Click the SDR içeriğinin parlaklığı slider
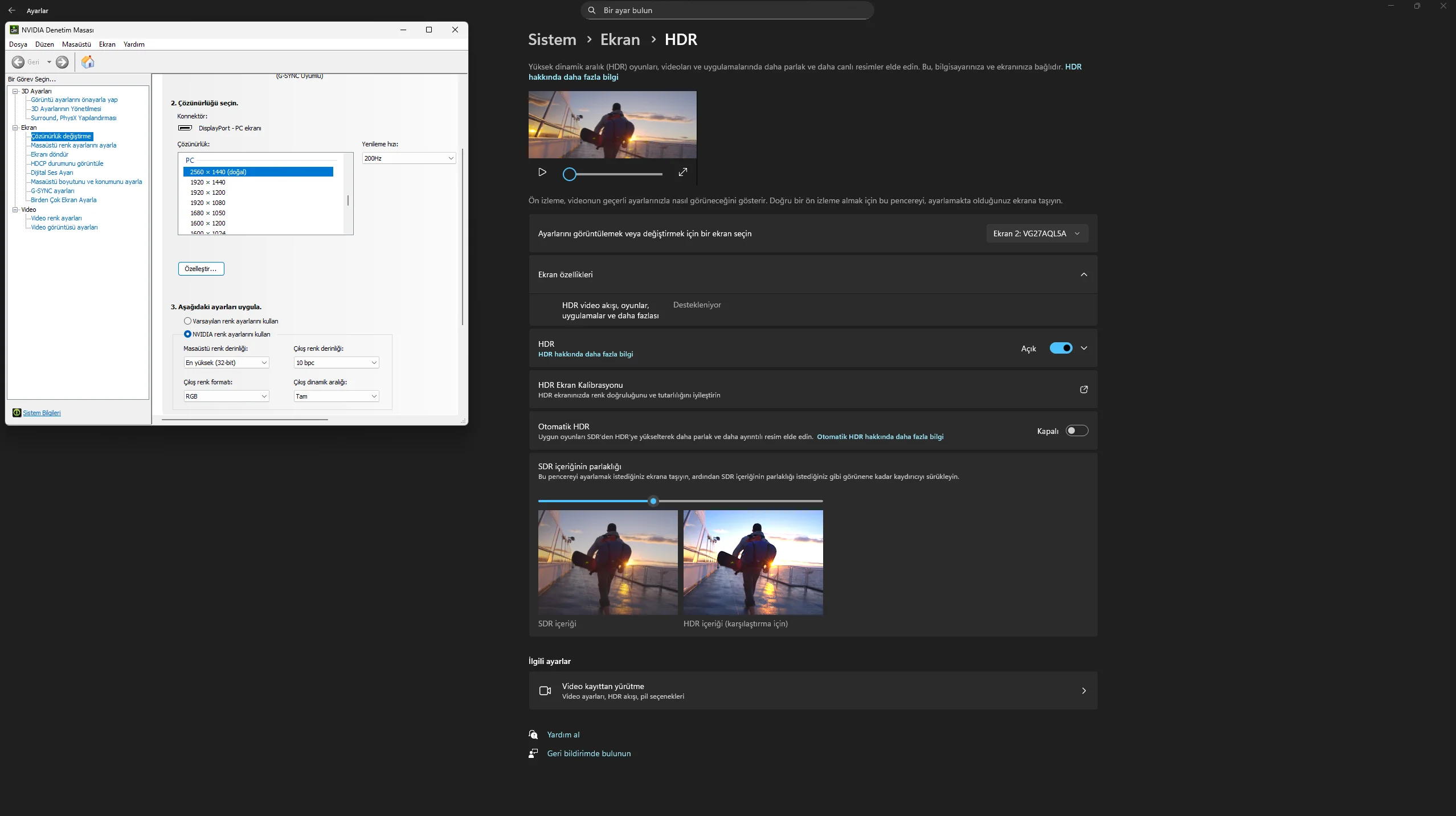Image resolution: width=1456 pixels, height=816 pixels. [x=653, y=501]
